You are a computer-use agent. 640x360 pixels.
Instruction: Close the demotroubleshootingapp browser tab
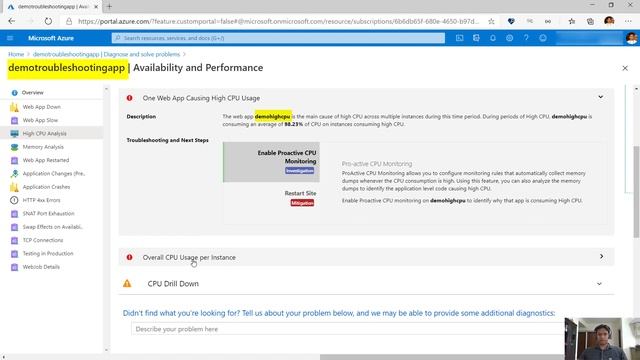[96, 7]
